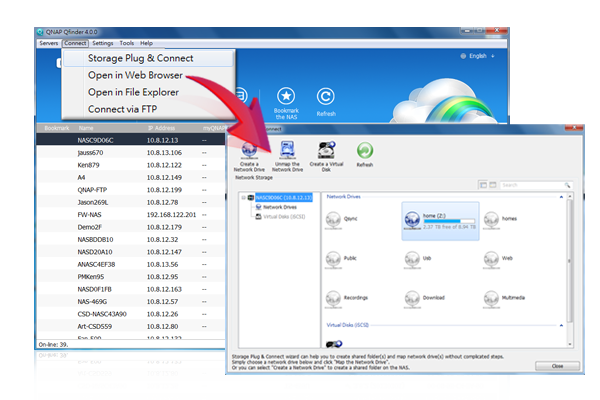The image size is (600, 400).
Task: Click the Bookmark the NAS star icon
Action: pyautogui.click(x=285, y=97)
